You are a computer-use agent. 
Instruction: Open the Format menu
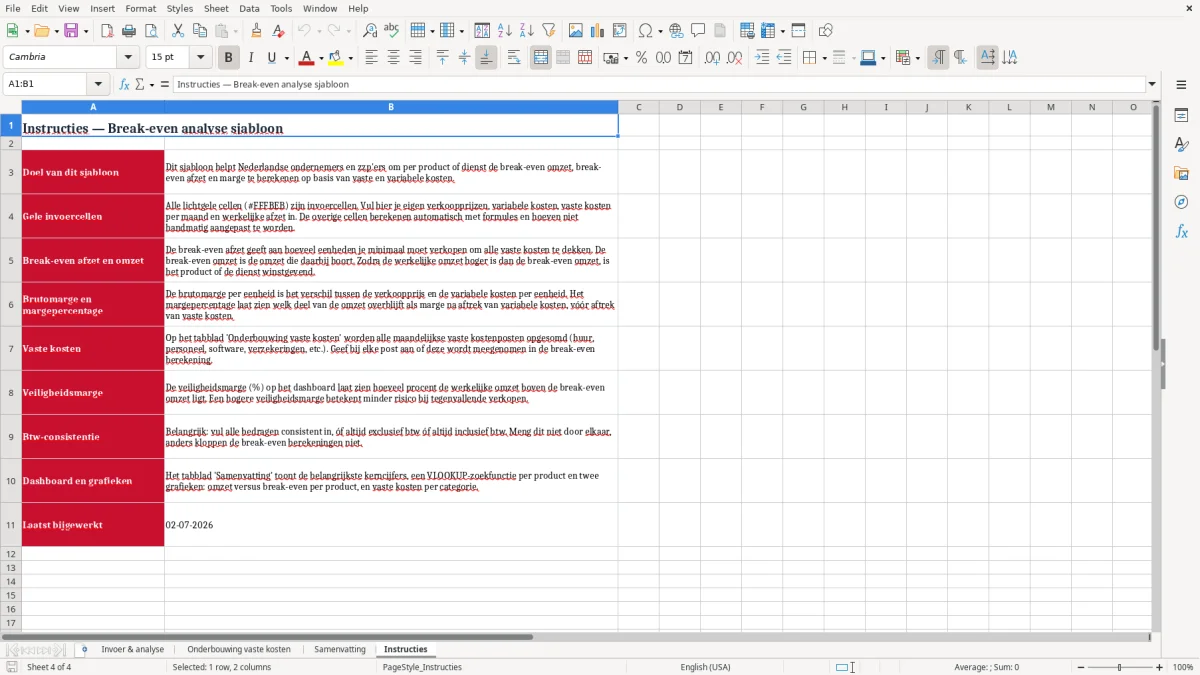click(141, 8)
